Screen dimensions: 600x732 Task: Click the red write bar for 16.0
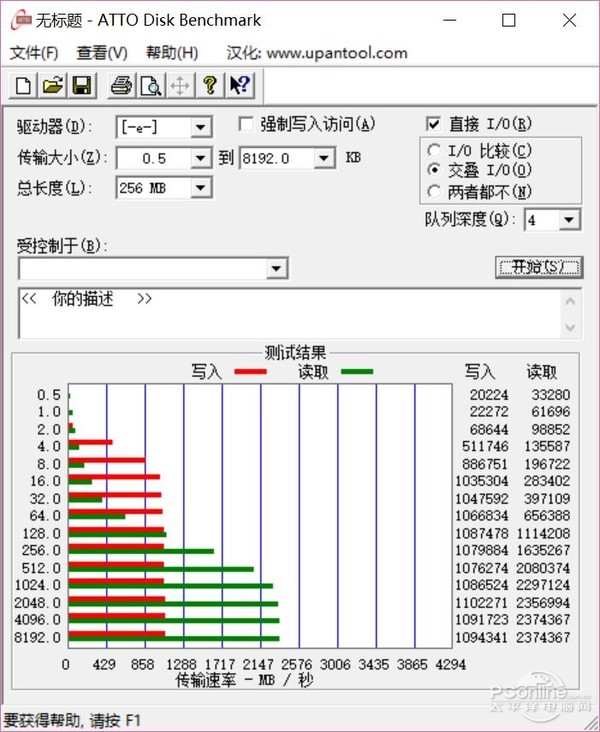114,477
